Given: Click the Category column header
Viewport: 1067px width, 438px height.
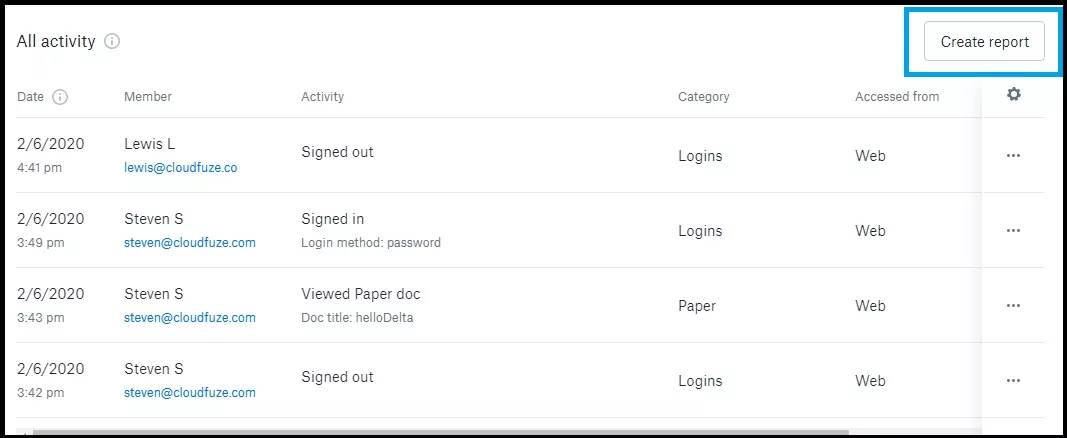Looking at the screenshot, I should [704, 97].
